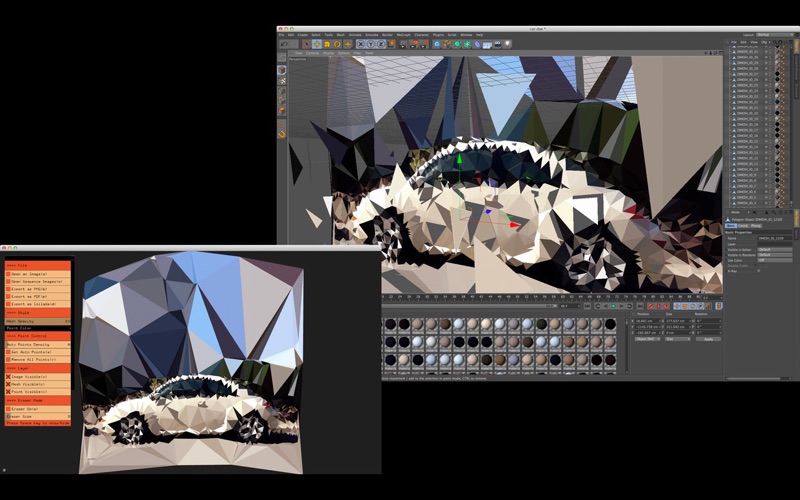Click Get Auto Points button

(38, 352)
